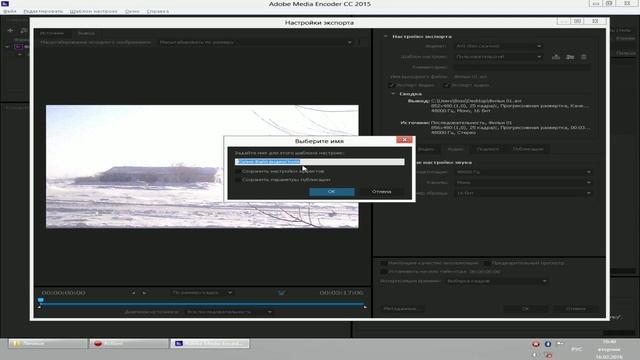Close the Выберите имя dialog
This screenshot has height=360, width=640.
click(404, 140)
